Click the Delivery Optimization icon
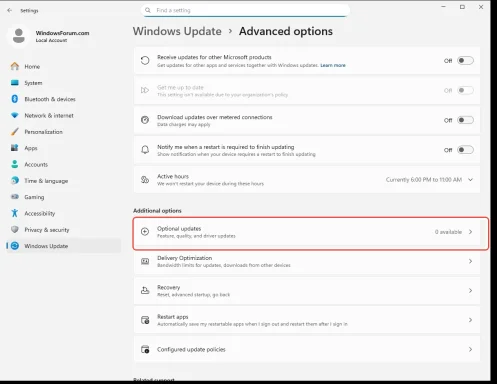Viewport: 497px width, 384px height. pyautogui.click(x=145, y=261)
